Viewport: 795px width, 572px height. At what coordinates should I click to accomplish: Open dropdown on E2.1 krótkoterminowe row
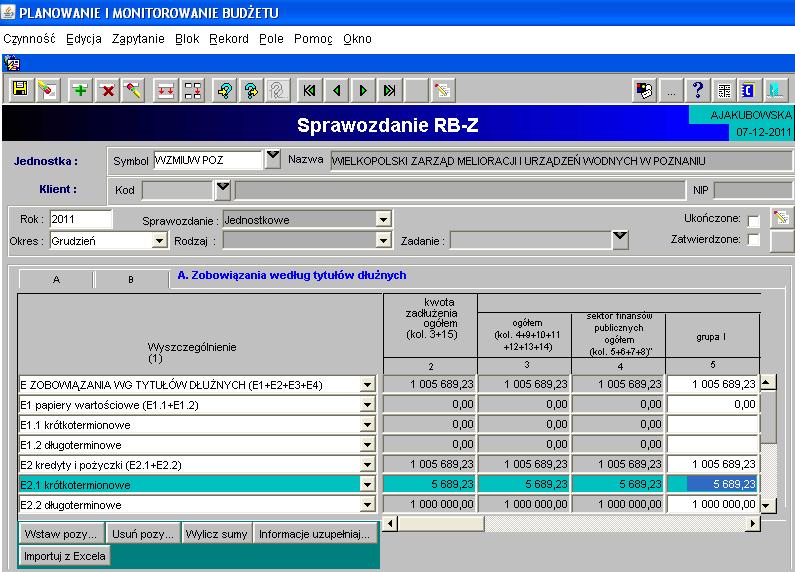point(368,485)
